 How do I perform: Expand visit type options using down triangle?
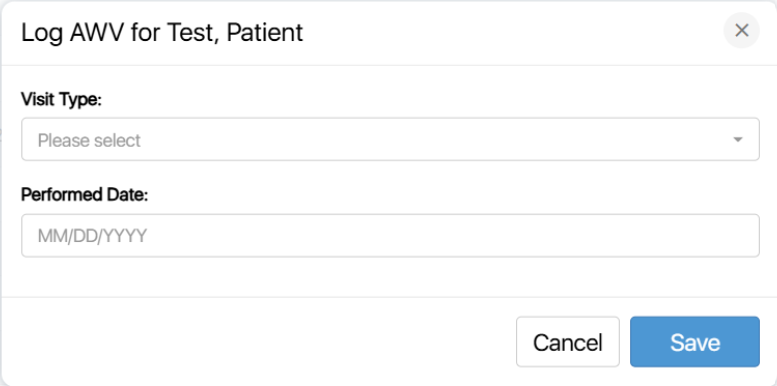click(x=738, y=140)
